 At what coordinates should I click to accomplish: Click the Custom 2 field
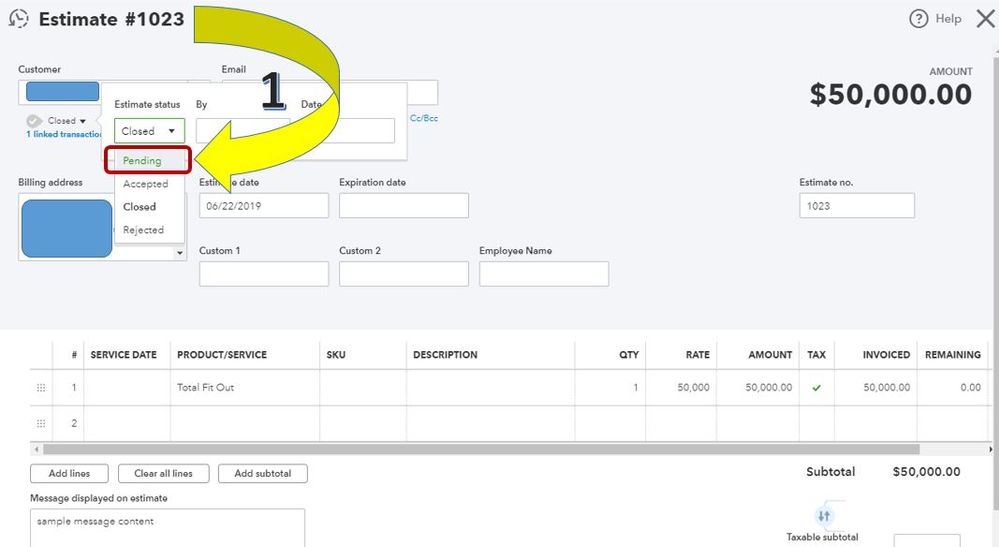point(404,274)
